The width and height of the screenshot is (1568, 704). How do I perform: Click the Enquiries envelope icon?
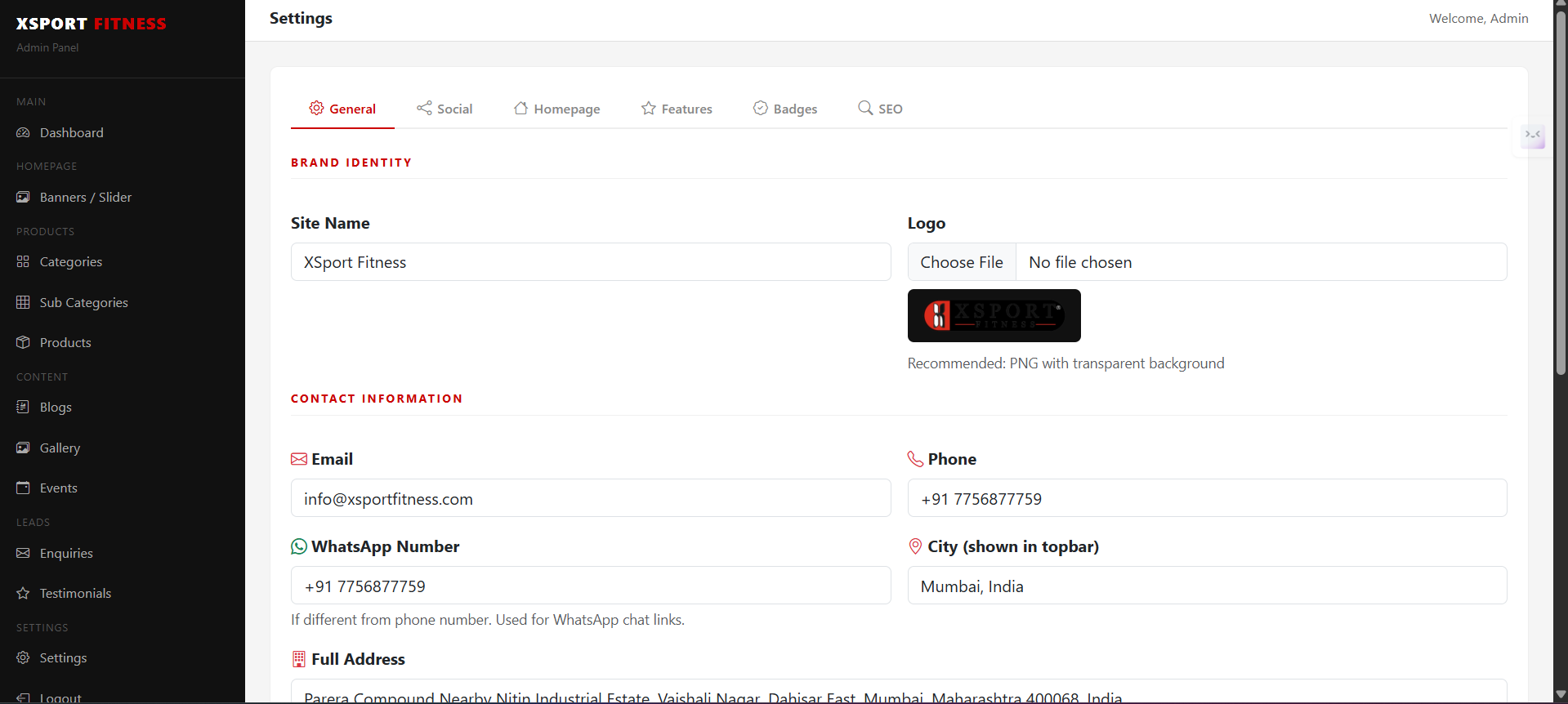tap(23, 553)
